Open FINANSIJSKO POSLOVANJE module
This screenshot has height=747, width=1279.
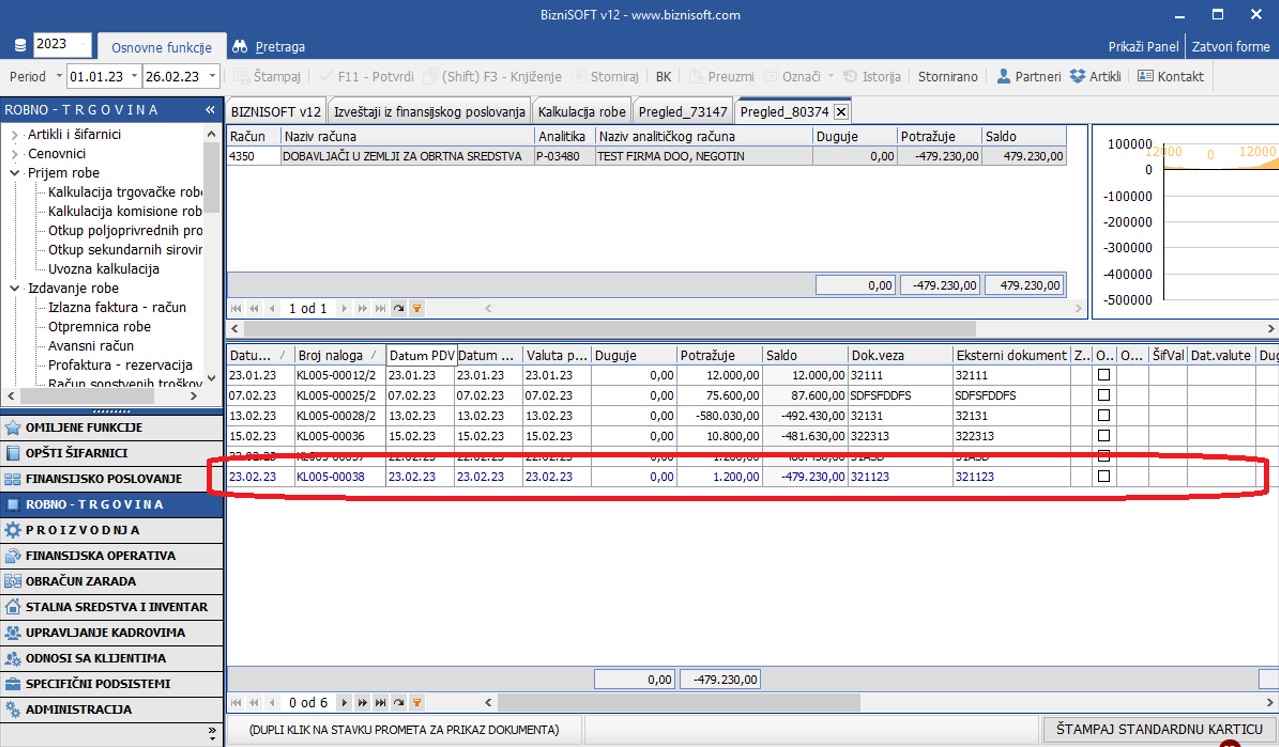coord(111,479)
